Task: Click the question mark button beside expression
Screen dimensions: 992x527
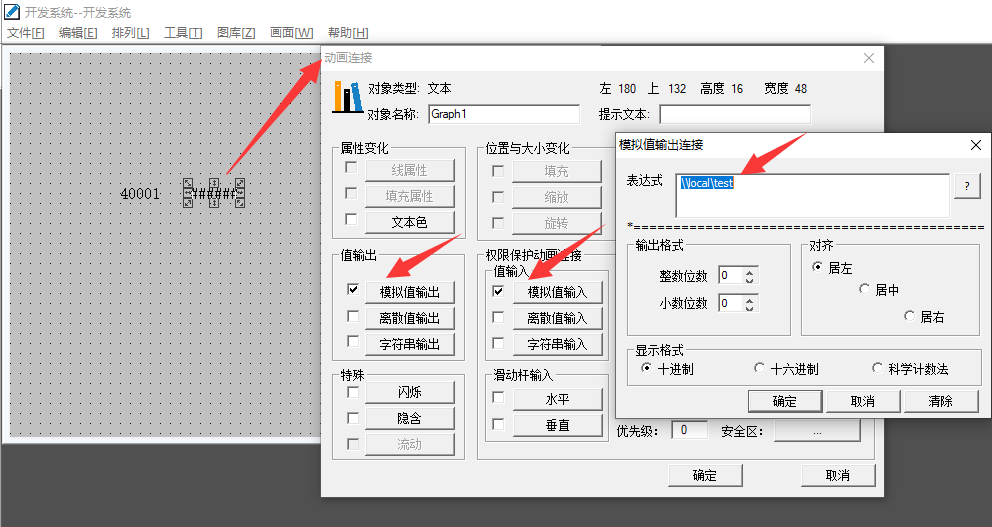Action: pos(966,187)
